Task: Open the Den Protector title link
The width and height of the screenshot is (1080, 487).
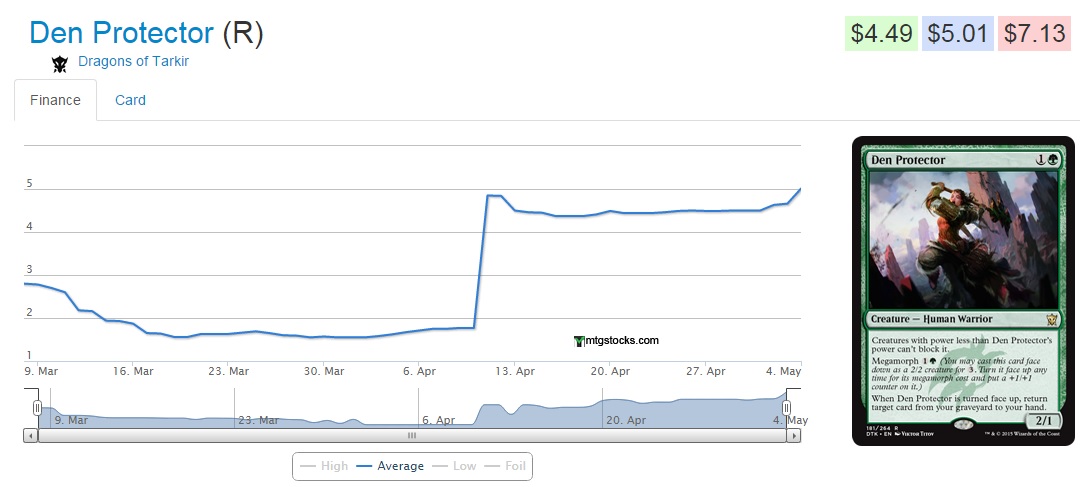Action: coord(121,32)
